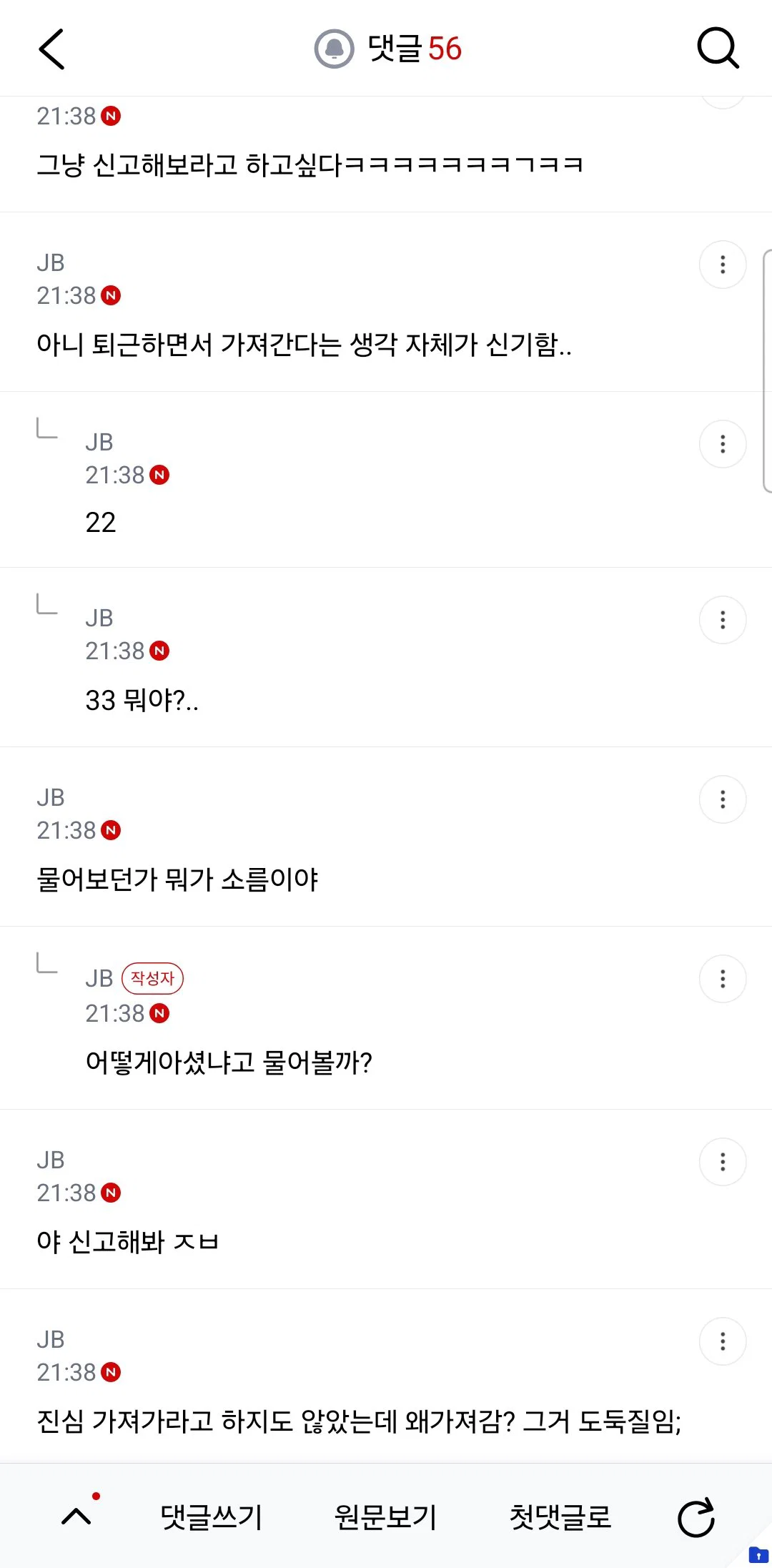The width and height of the screenshot is (772, 1568).
Task: Open three-dot menu for author's 어떻게아셨냐고 reply
Action: click(723, 979)
